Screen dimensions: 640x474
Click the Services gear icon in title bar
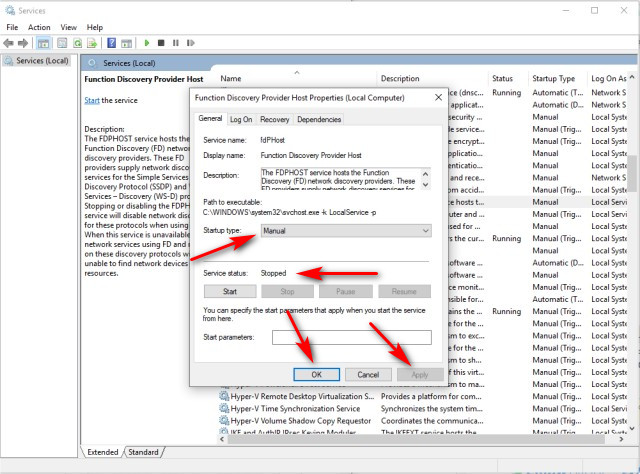coord(10,10)
